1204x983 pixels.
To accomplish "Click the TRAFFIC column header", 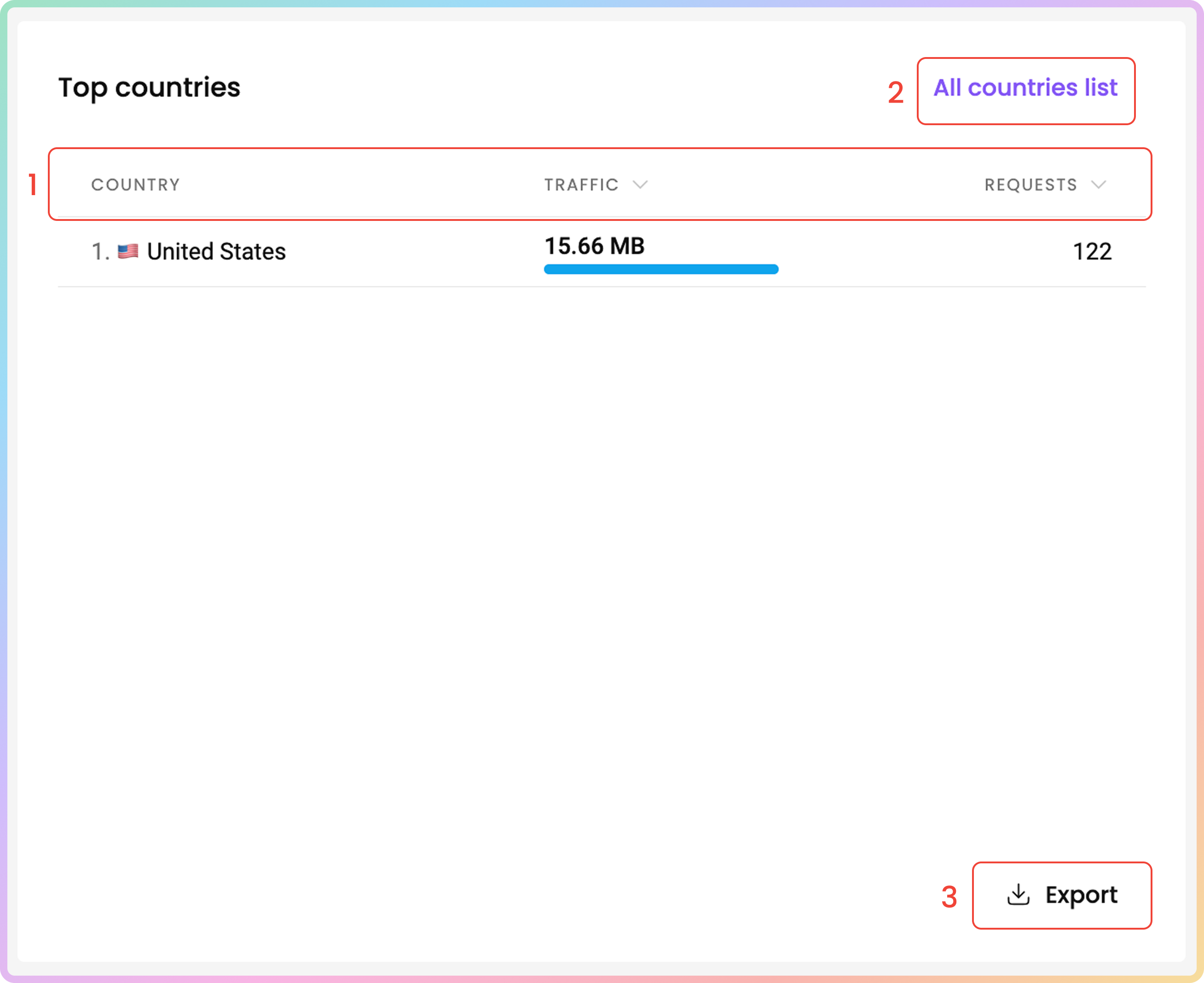I will pos(581,185).
